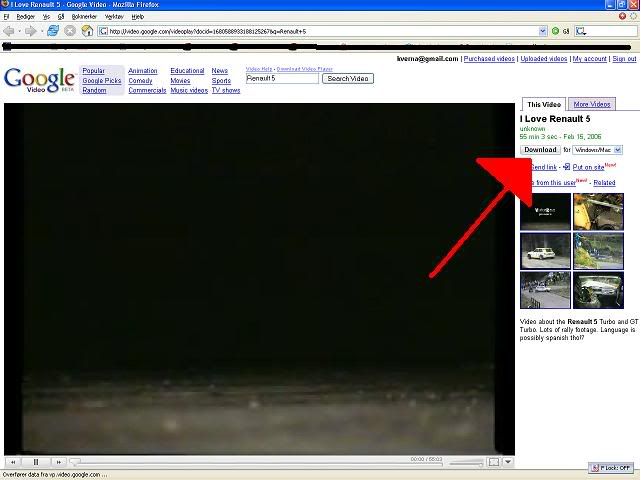Click the Send link option
The height and width of the screenshot is (480, 641).
pos(543,167)
